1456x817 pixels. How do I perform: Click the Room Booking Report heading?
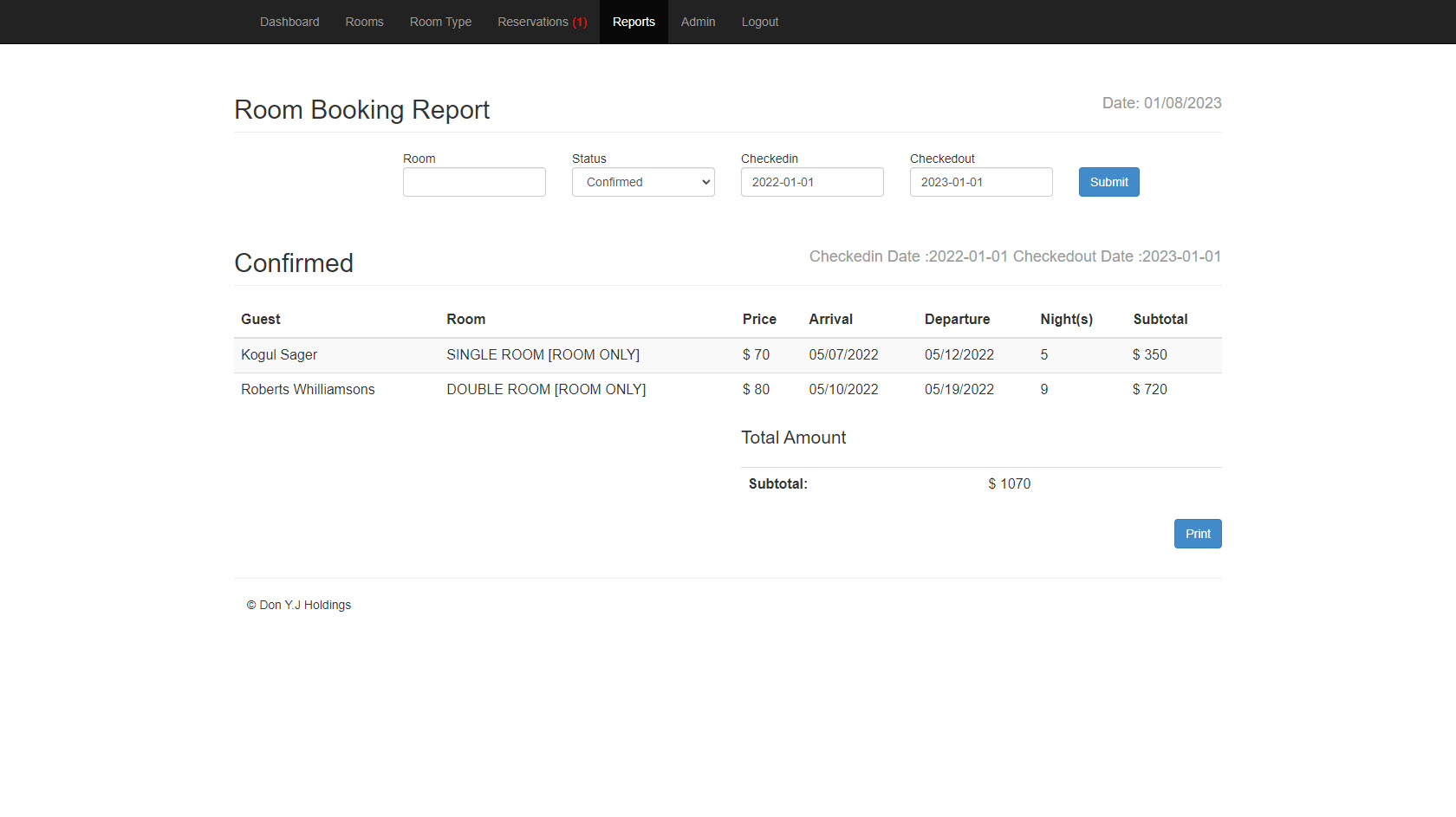coord(361,110)
